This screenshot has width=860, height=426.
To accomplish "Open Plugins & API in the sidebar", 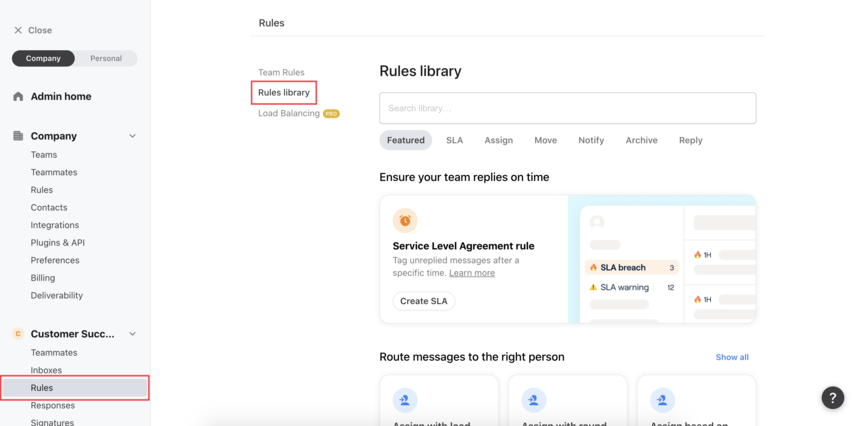I will pyautogui.click(x=58, y=242).
